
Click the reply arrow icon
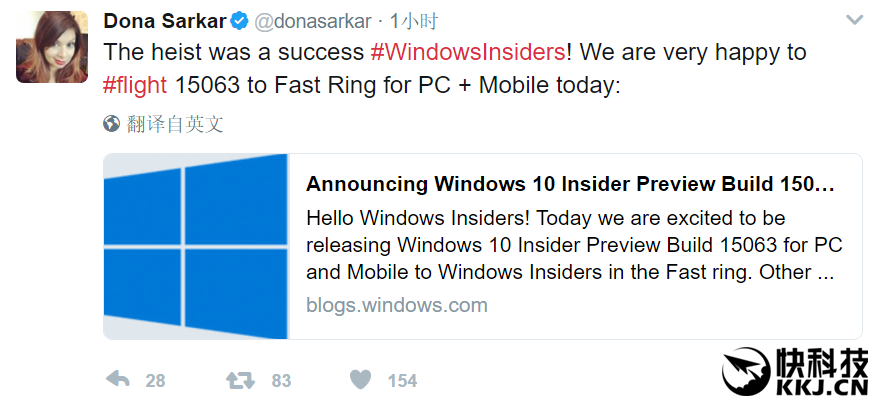point(118,380)
